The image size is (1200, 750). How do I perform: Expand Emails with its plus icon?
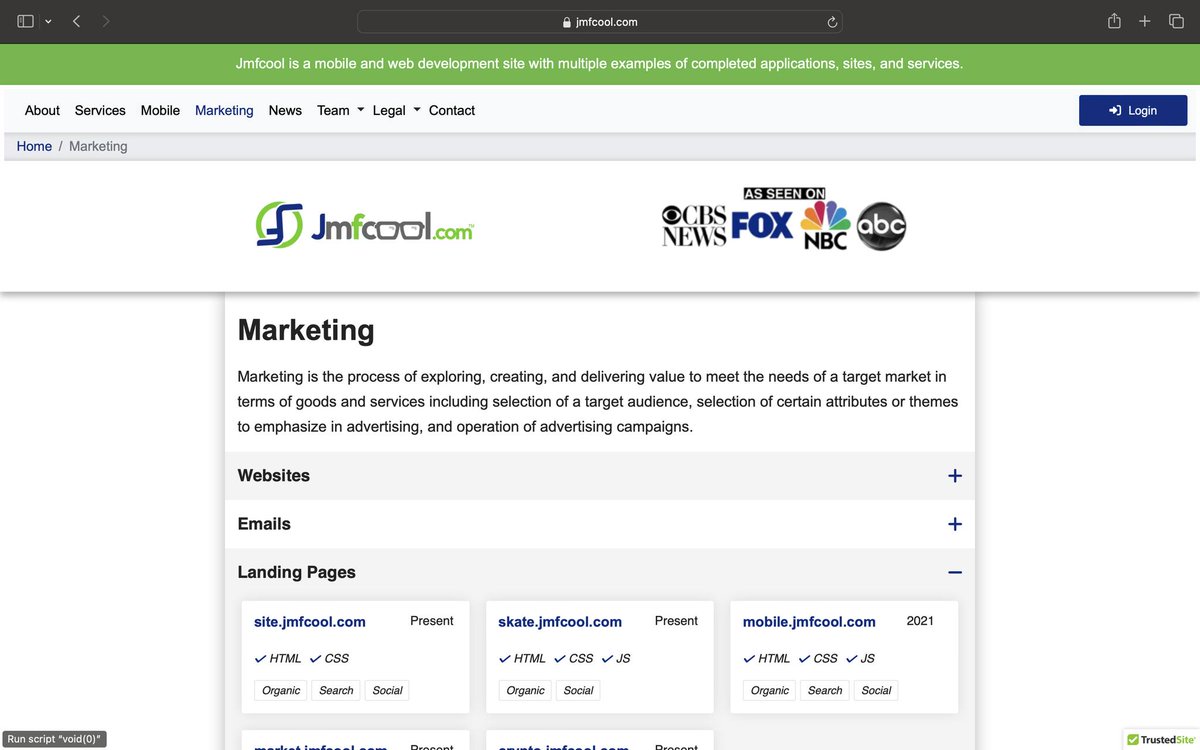tap(955, 524)
